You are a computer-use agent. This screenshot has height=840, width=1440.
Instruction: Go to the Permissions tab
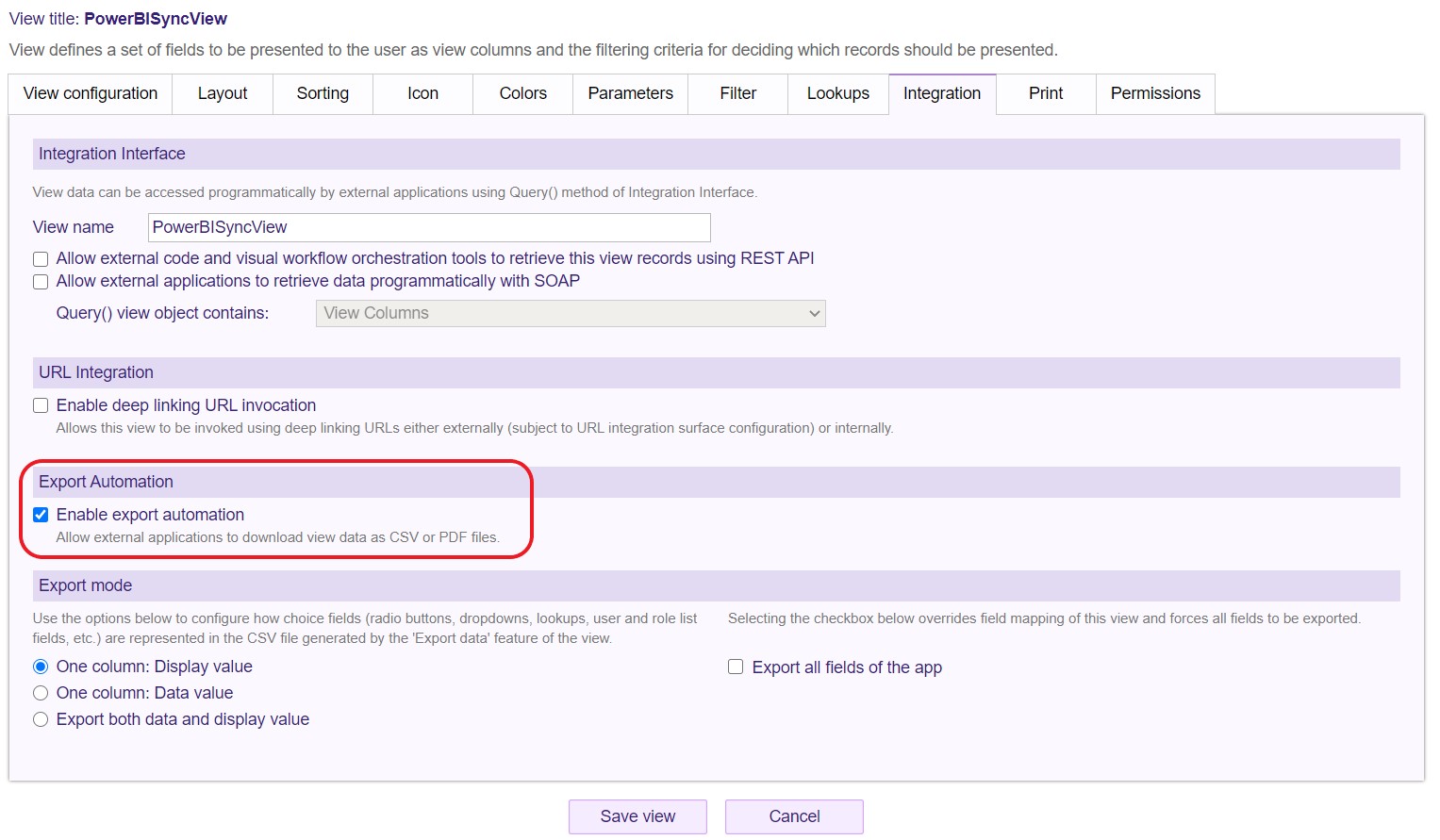pos(1155,94)
